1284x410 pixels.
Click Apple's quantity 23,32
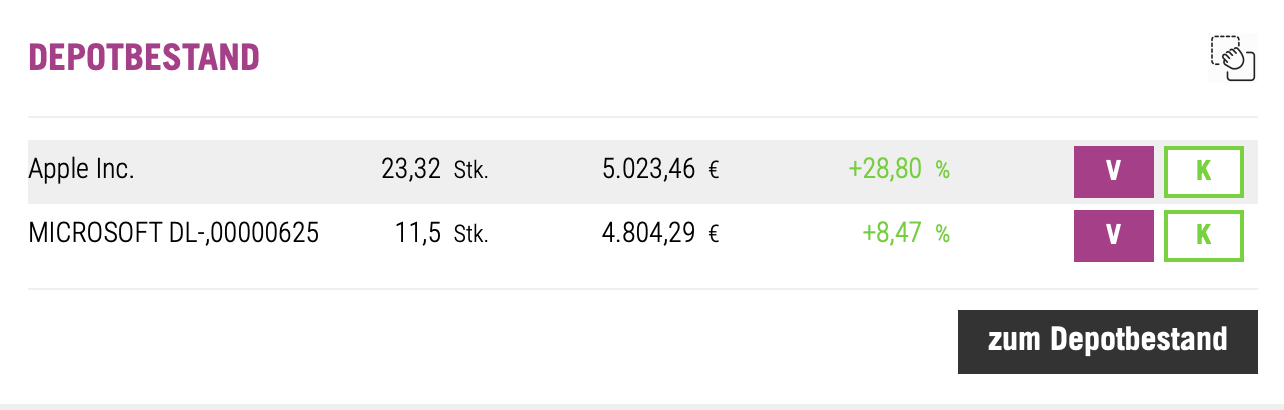(410, 171)
